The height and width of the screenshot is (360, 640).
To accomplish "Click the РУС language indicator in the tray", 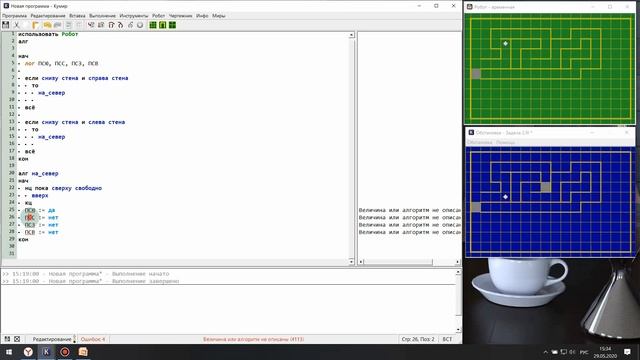I will (584, 352).
